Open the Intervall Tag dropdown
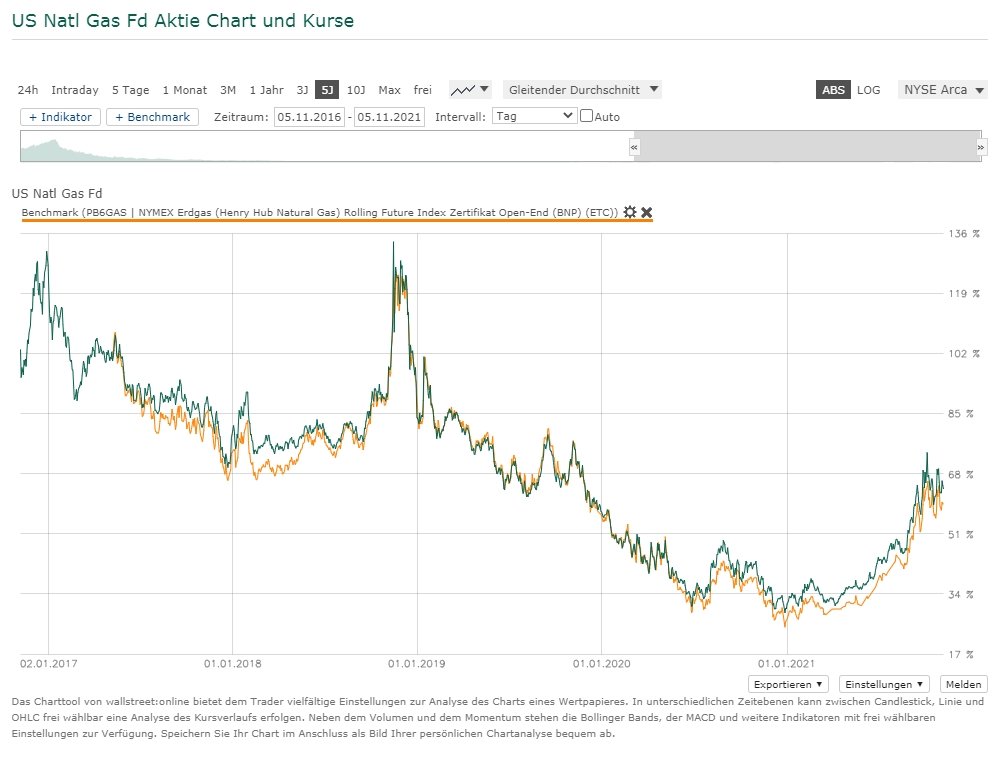 pyautogui.click(x=535, y=116)
